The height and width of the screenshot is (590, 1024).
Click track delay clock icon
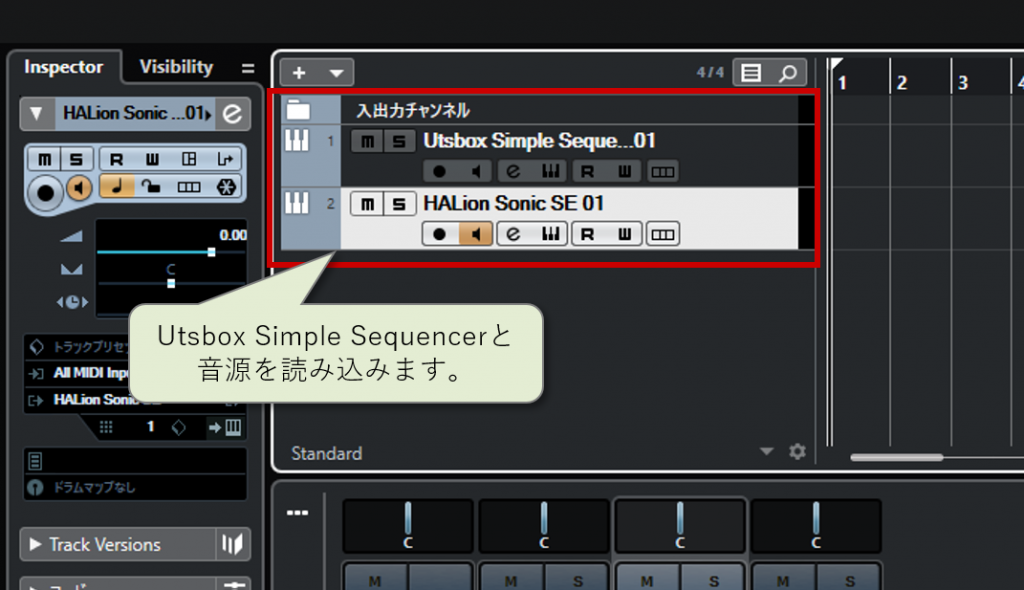72,301
